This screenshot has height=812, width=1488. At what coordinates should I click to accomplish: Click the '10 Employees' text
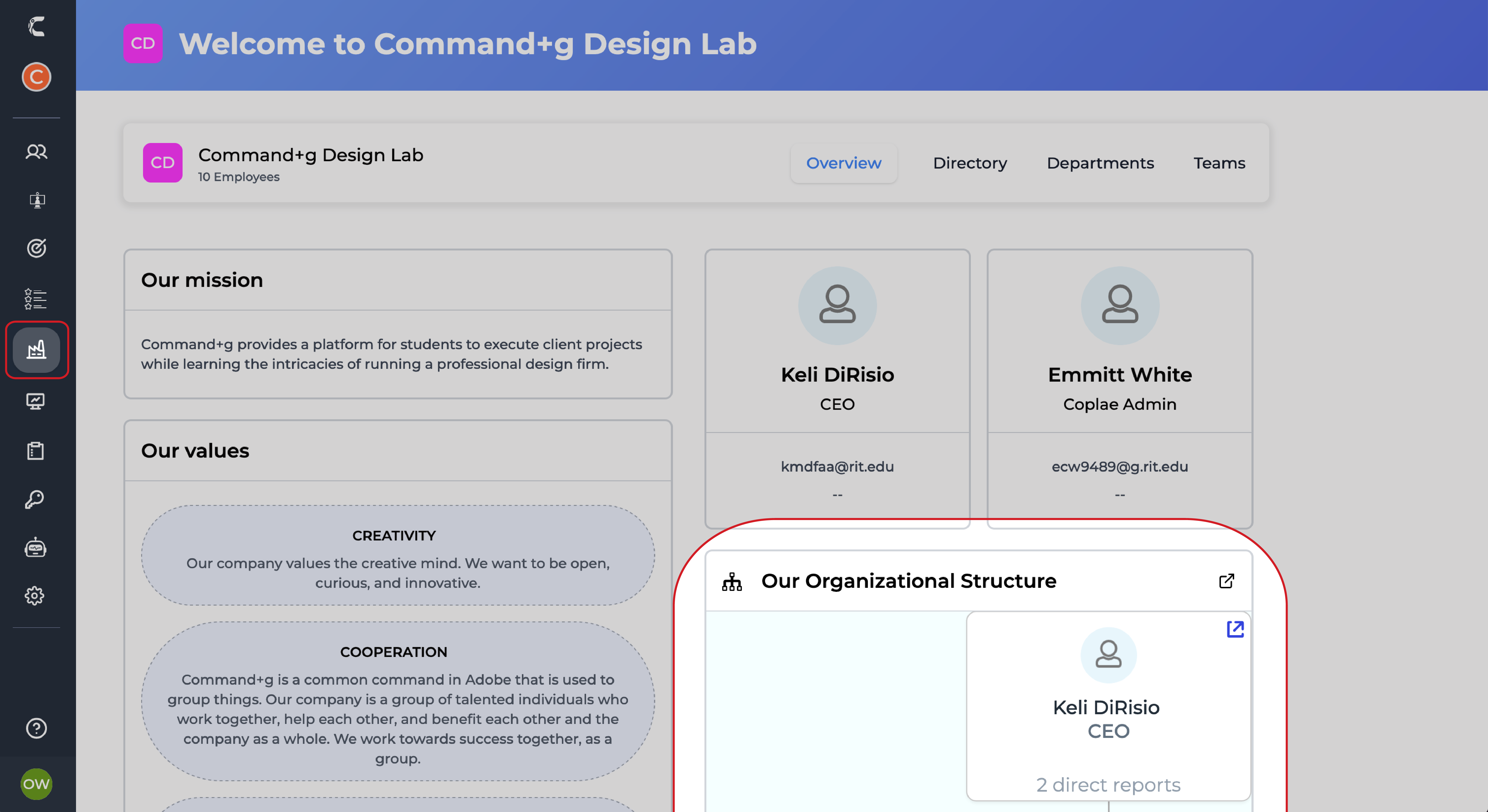point(238,177)
